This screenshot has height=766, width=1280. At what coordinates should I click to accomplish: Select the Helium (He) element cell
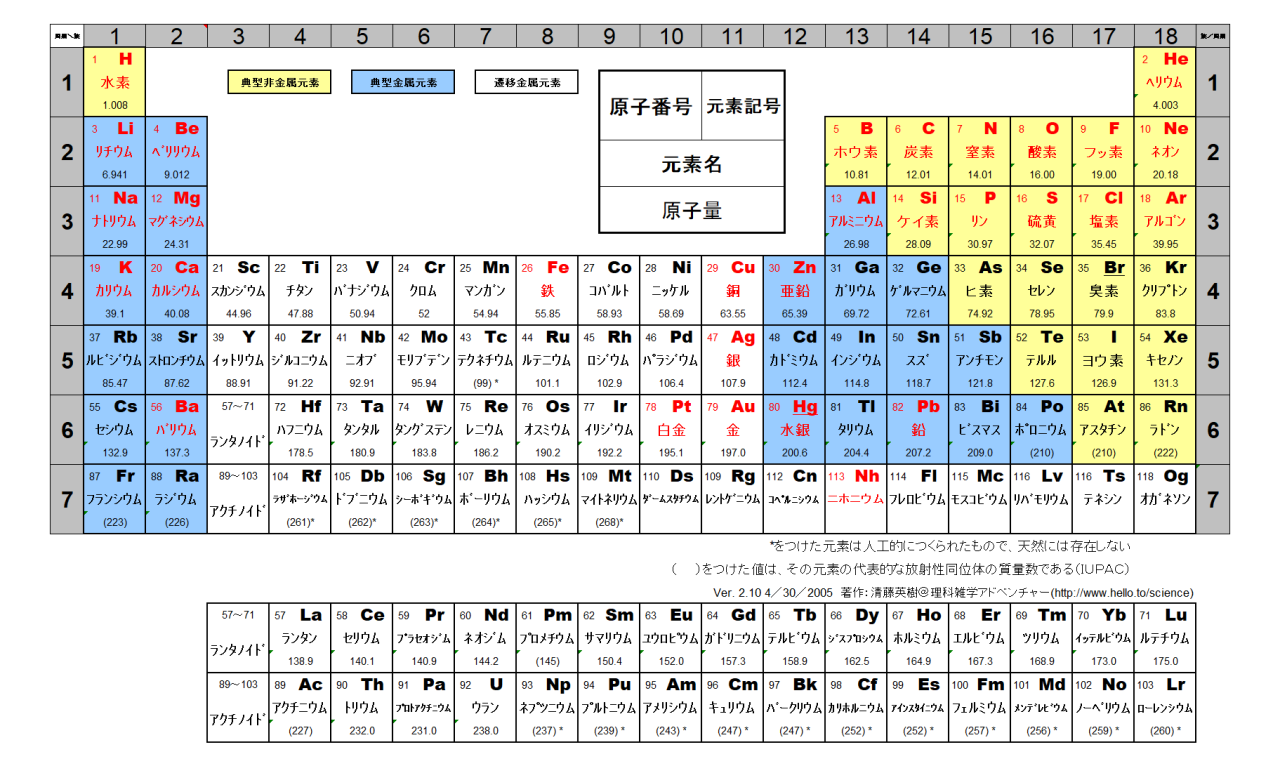pos(1165,81)
